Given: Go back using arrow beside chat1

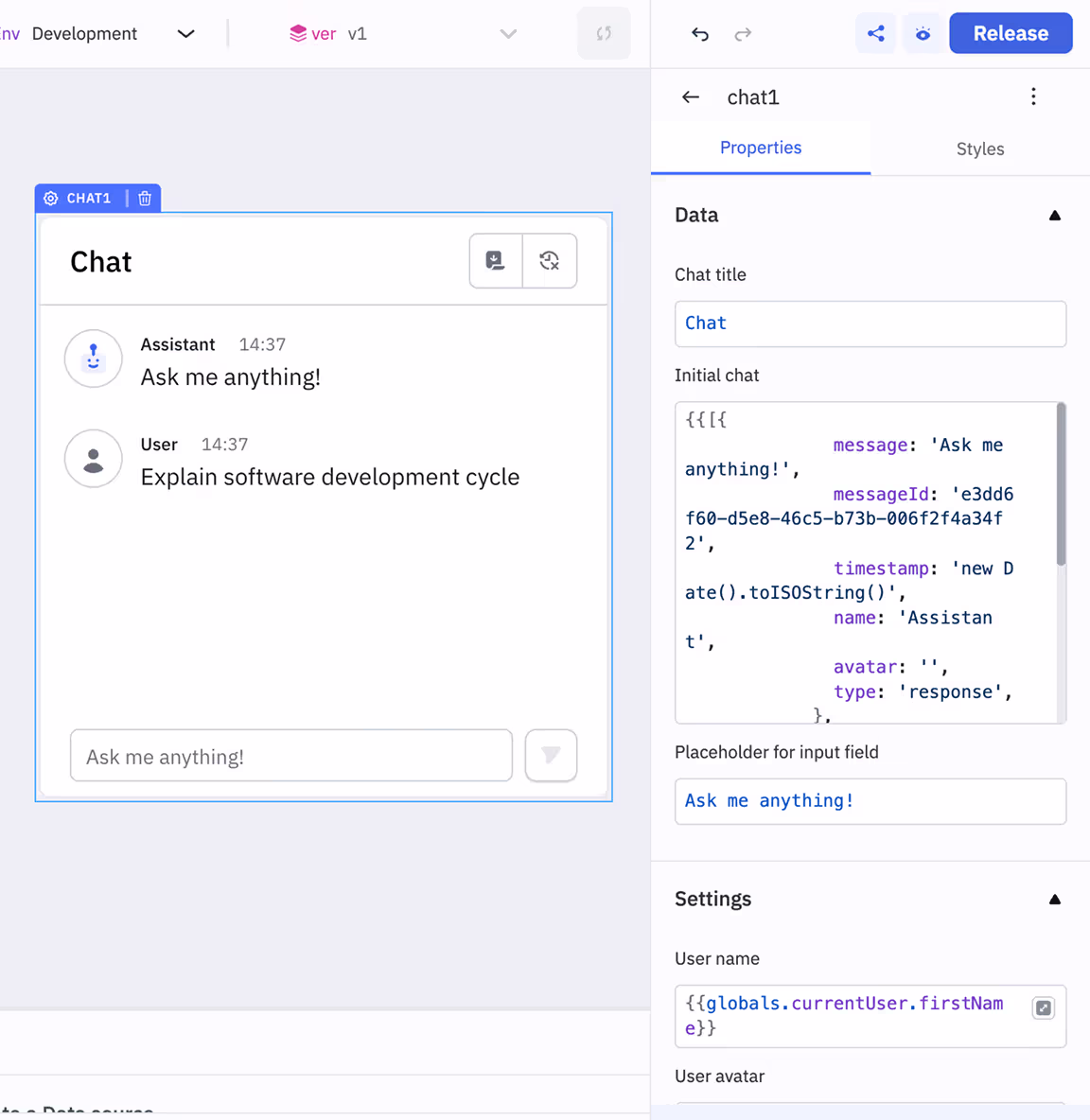Looking at the screenshot, I should point(691,97).
